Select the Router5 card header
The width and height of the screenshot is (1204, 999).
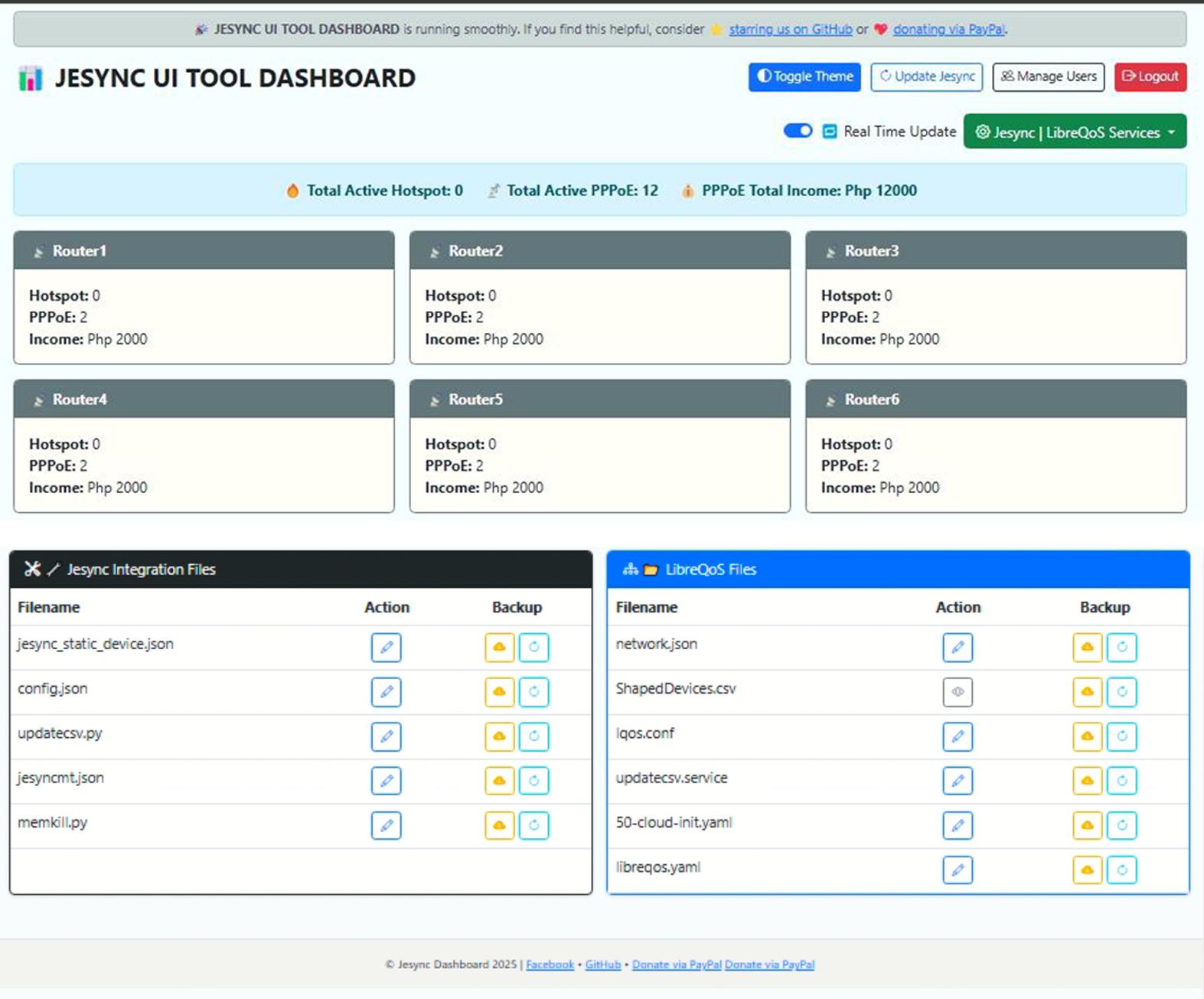click(600, 399)
